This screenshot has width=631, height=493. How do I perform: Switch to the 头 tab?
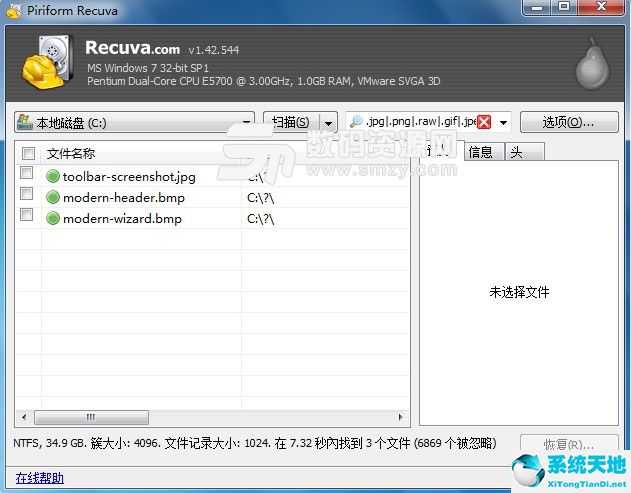(525, 152)
